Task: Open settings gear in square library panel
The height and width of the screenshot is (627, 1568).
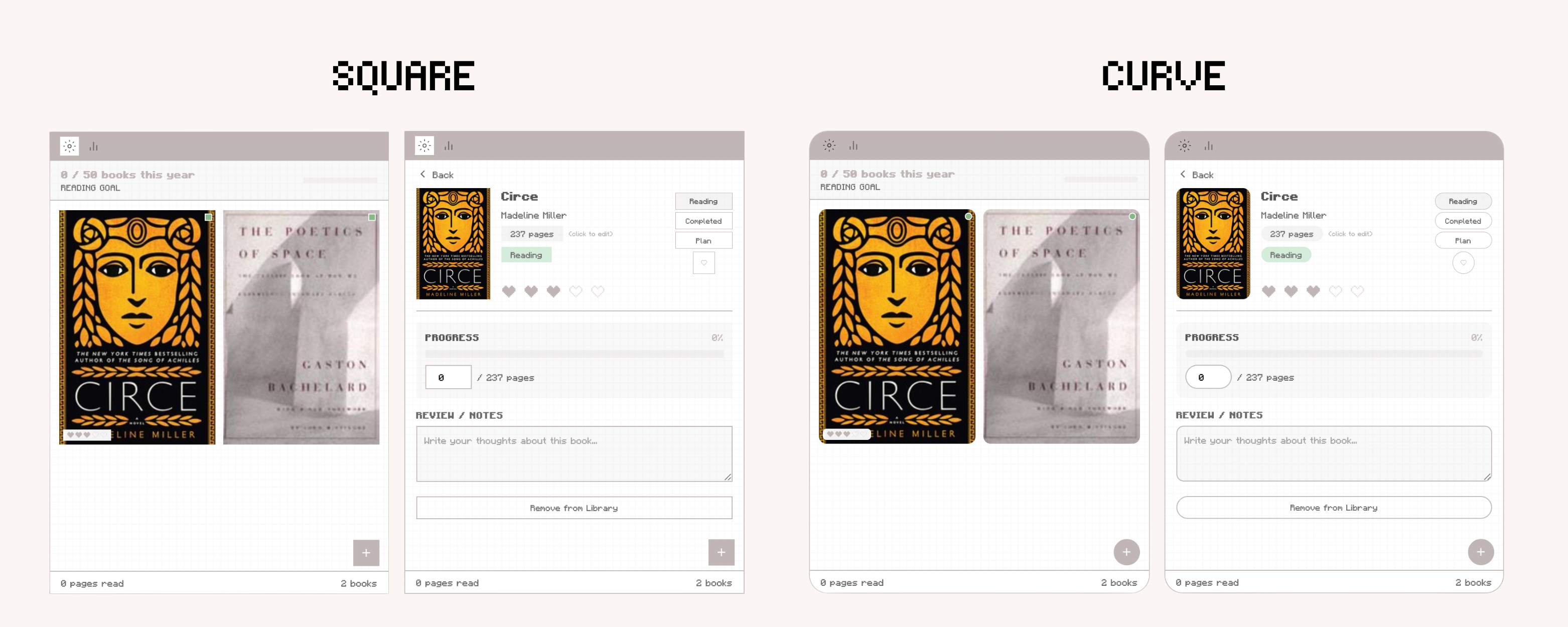Action: coord(69,146)
